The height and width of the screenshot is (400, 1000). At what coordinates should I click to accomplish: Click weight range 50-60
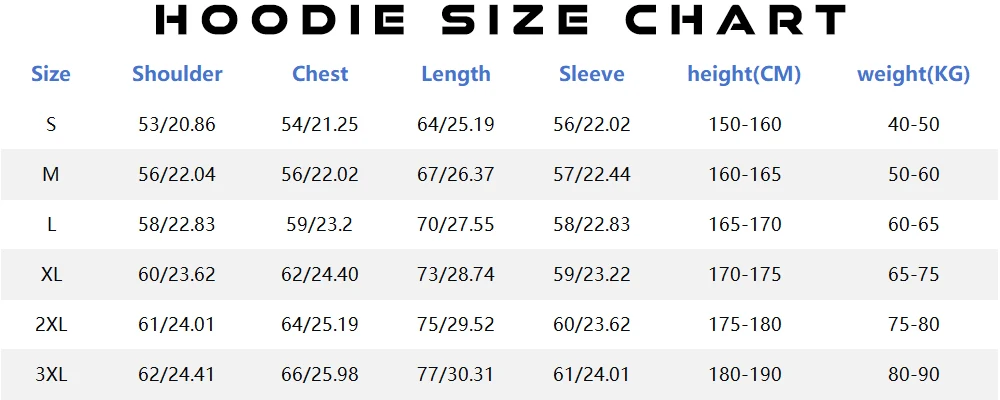[x=914, y=175]
